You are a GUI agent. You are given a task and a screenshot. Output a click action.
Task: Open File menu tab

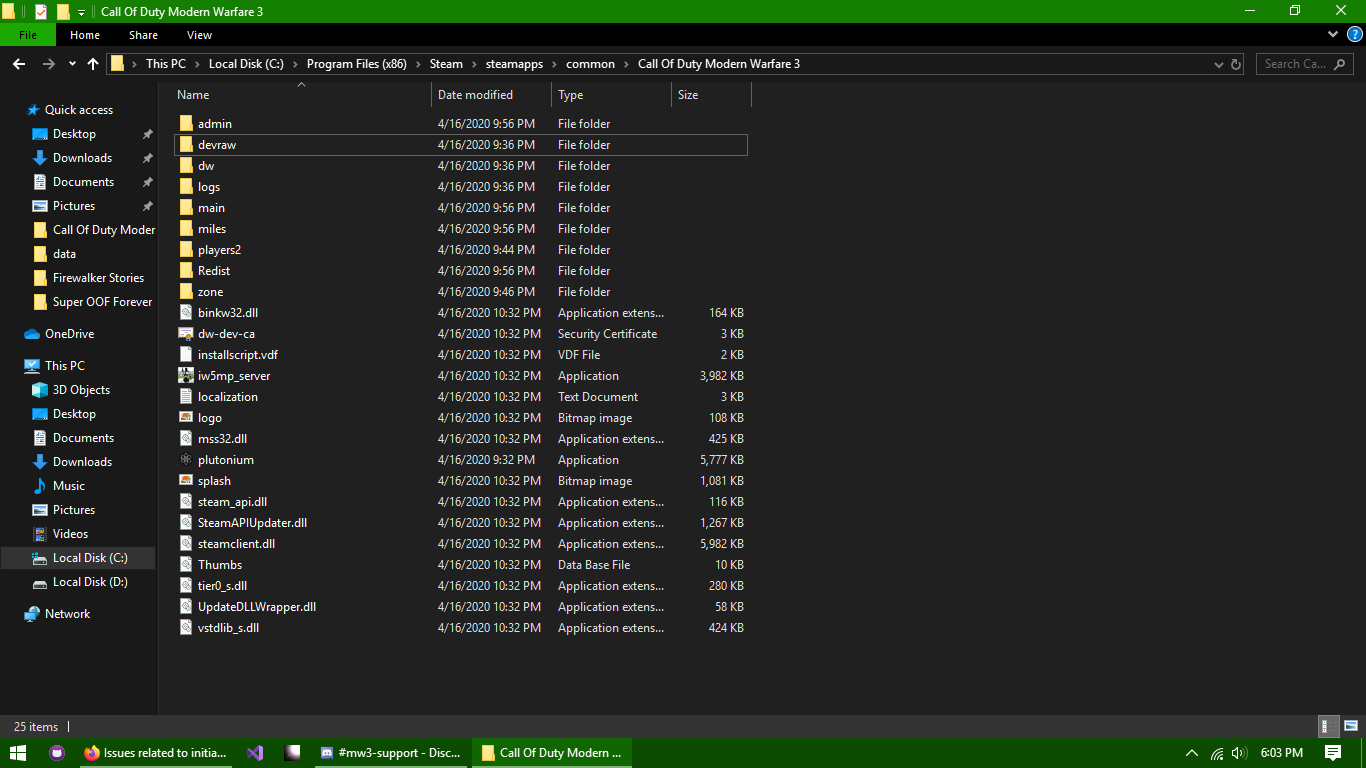[28, 35]
